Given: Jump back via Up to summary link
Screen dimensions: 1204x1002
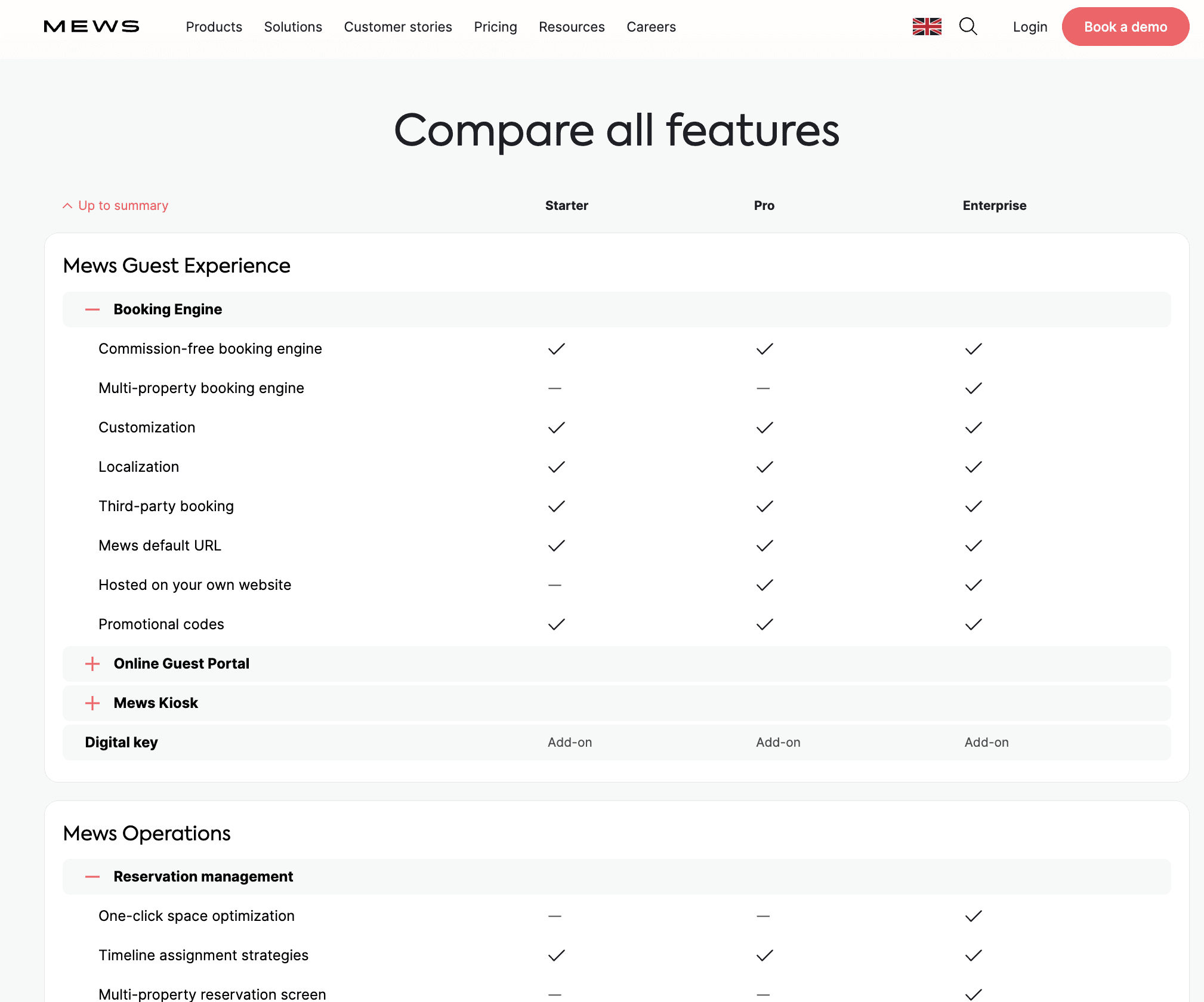Looking at the screenshot, I should (123, 206).
